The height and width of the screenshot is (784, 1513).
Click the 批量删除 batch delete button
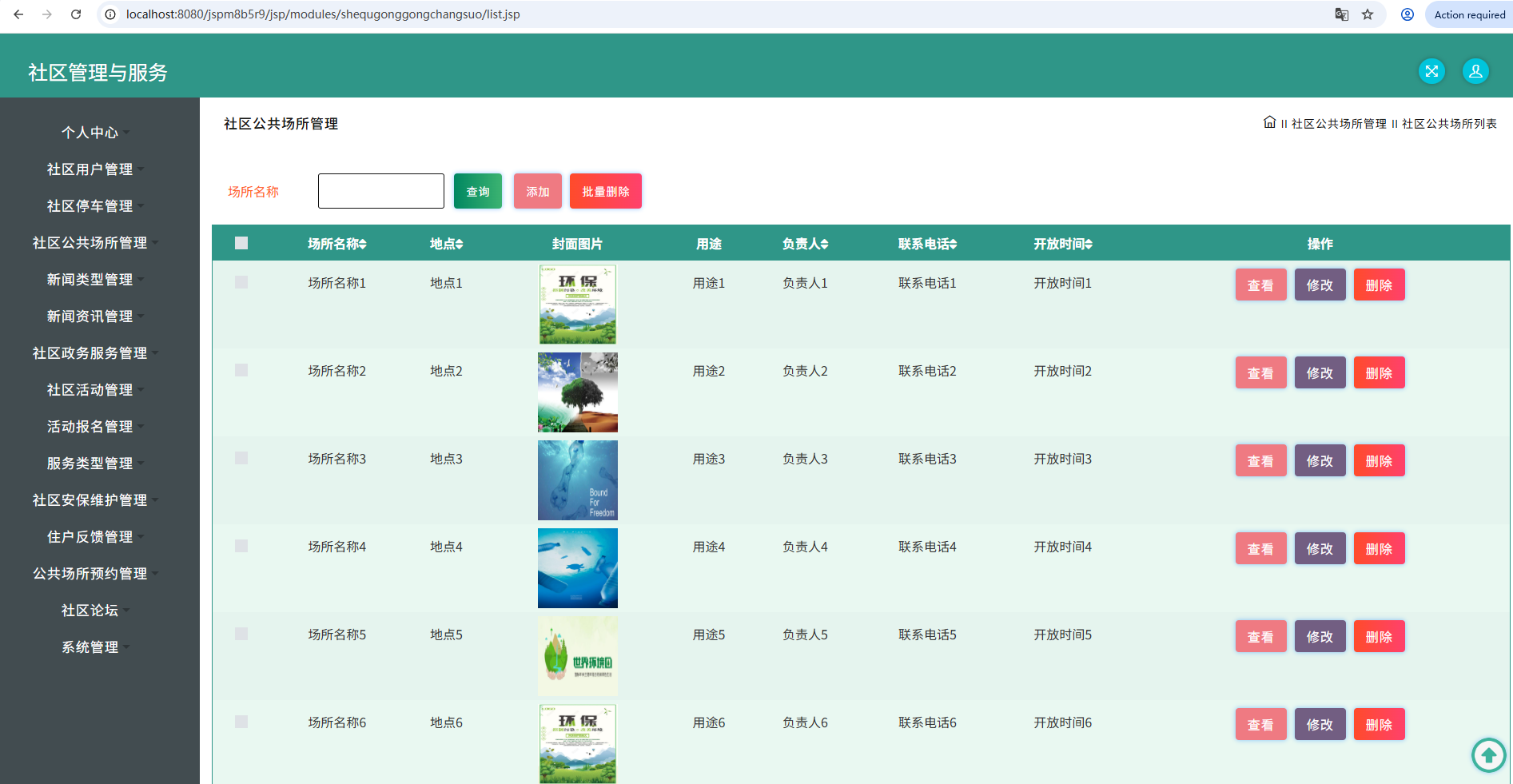coord(606,191)
